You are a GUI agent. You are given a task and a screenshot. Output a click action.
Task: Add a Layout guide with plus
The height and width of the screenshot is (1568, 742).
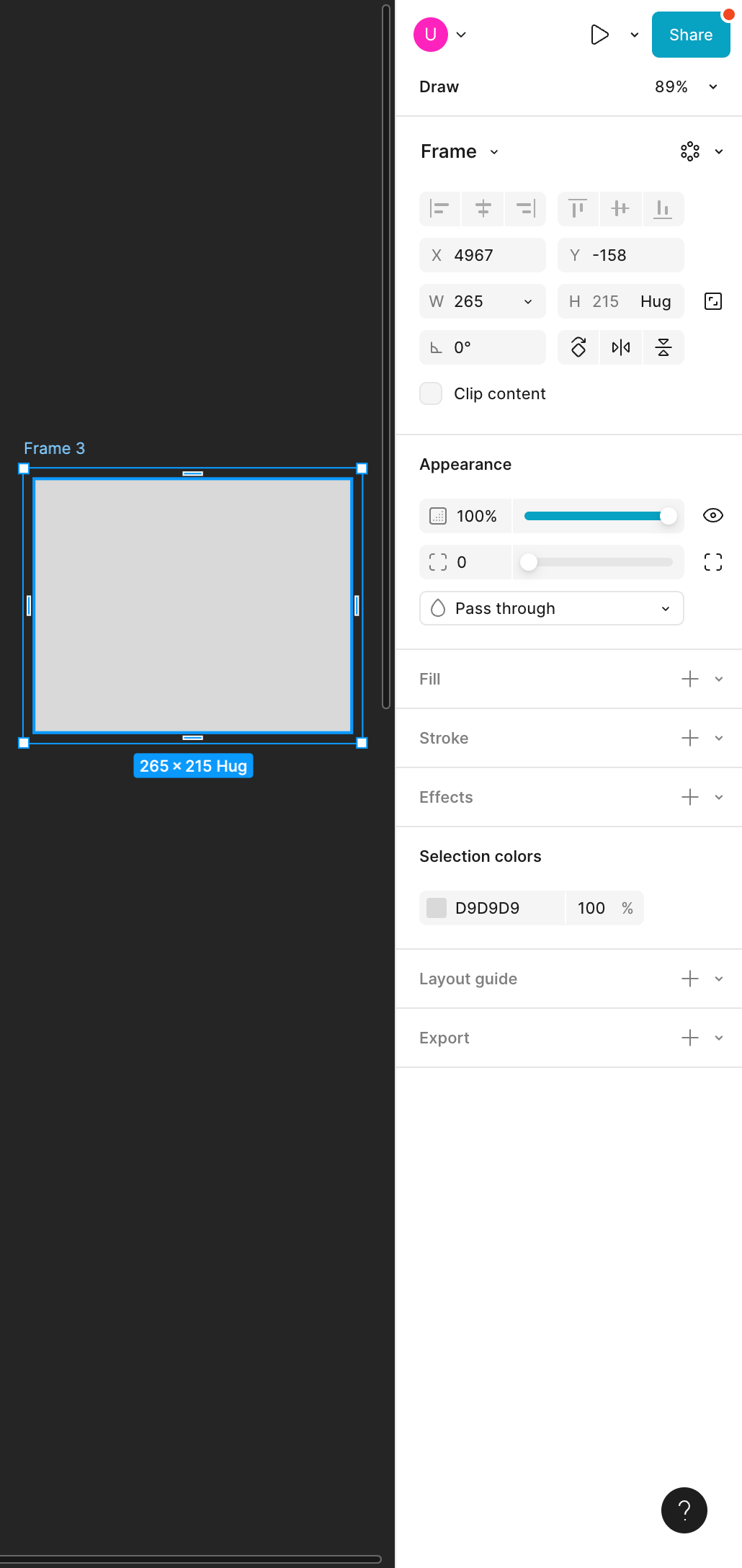690,979
